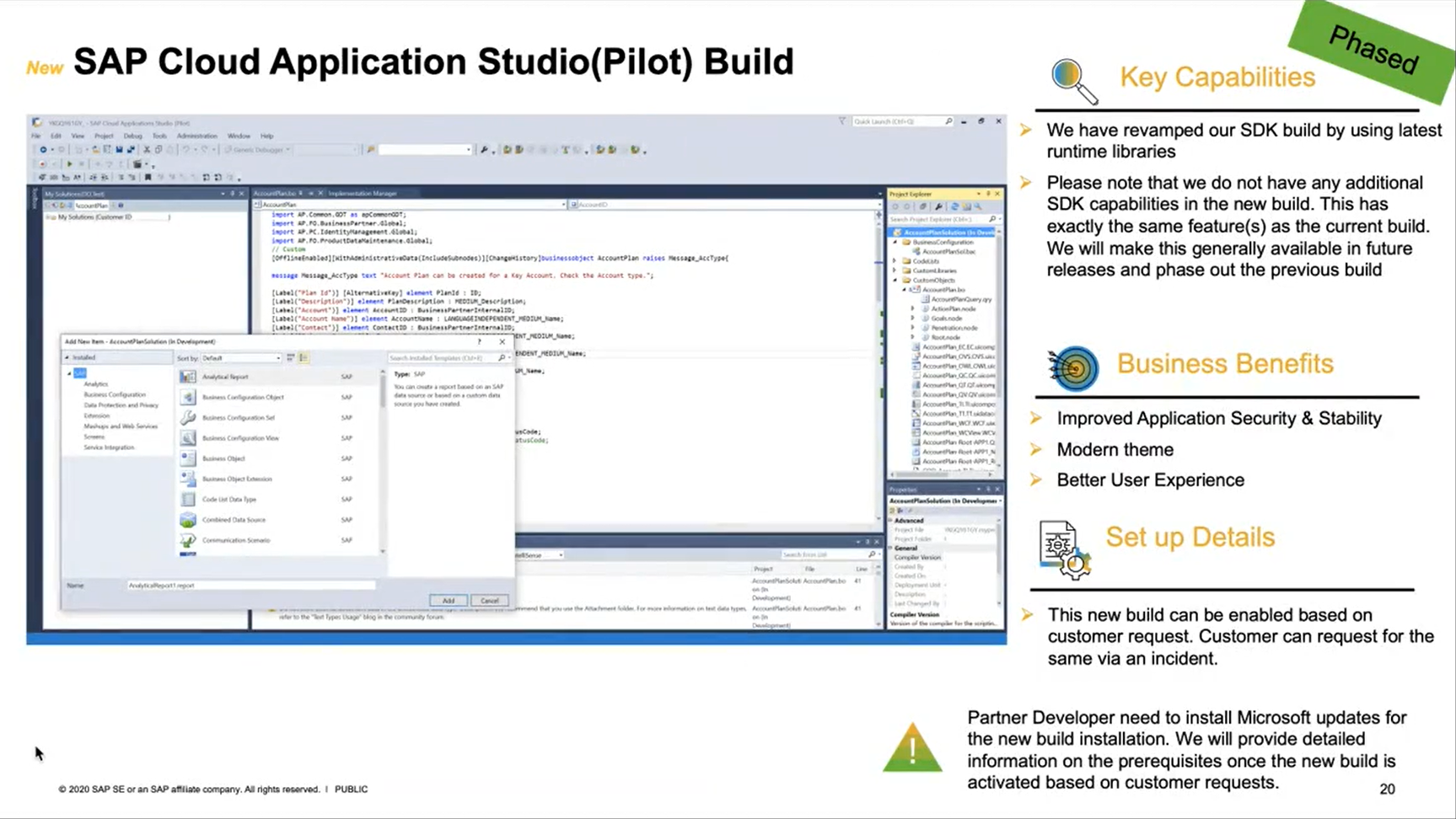This screenshot has width=1456, height=819.
Task: Open the Generic Debugger dropdown
Action: tap(258, 150)
